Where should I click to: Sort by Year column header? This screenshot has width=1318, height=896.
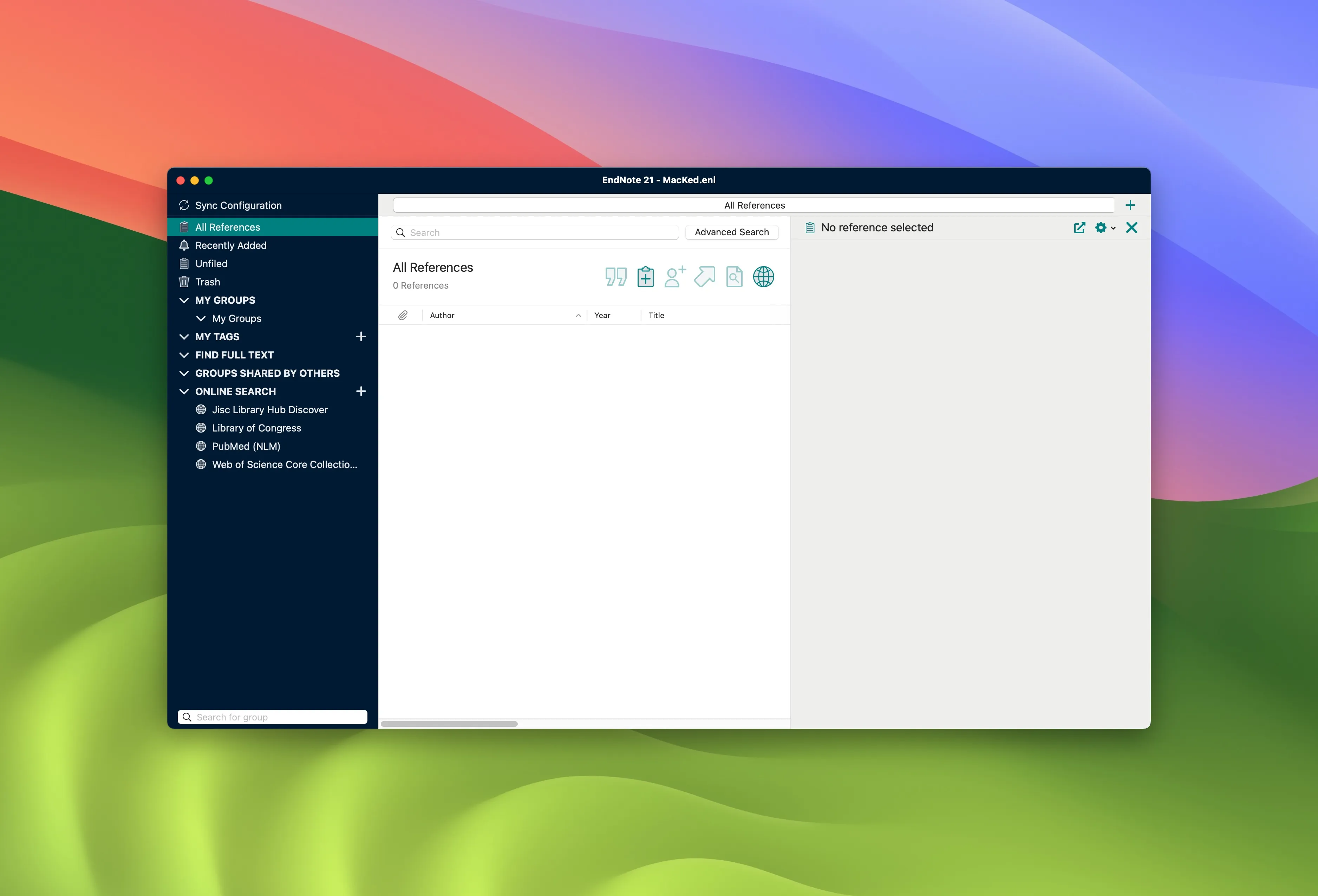coord(614,315)
